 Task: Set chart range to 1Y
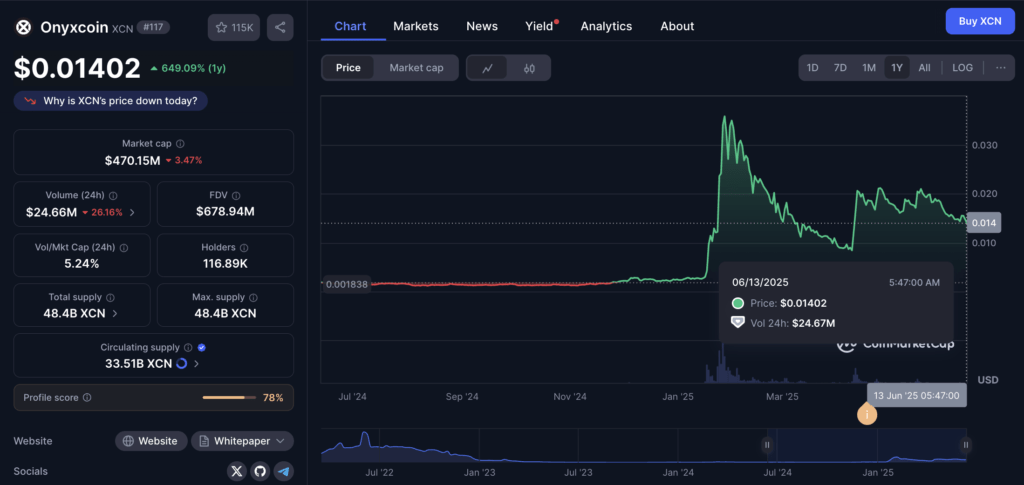pyautogui.click(x=897, y=68)
